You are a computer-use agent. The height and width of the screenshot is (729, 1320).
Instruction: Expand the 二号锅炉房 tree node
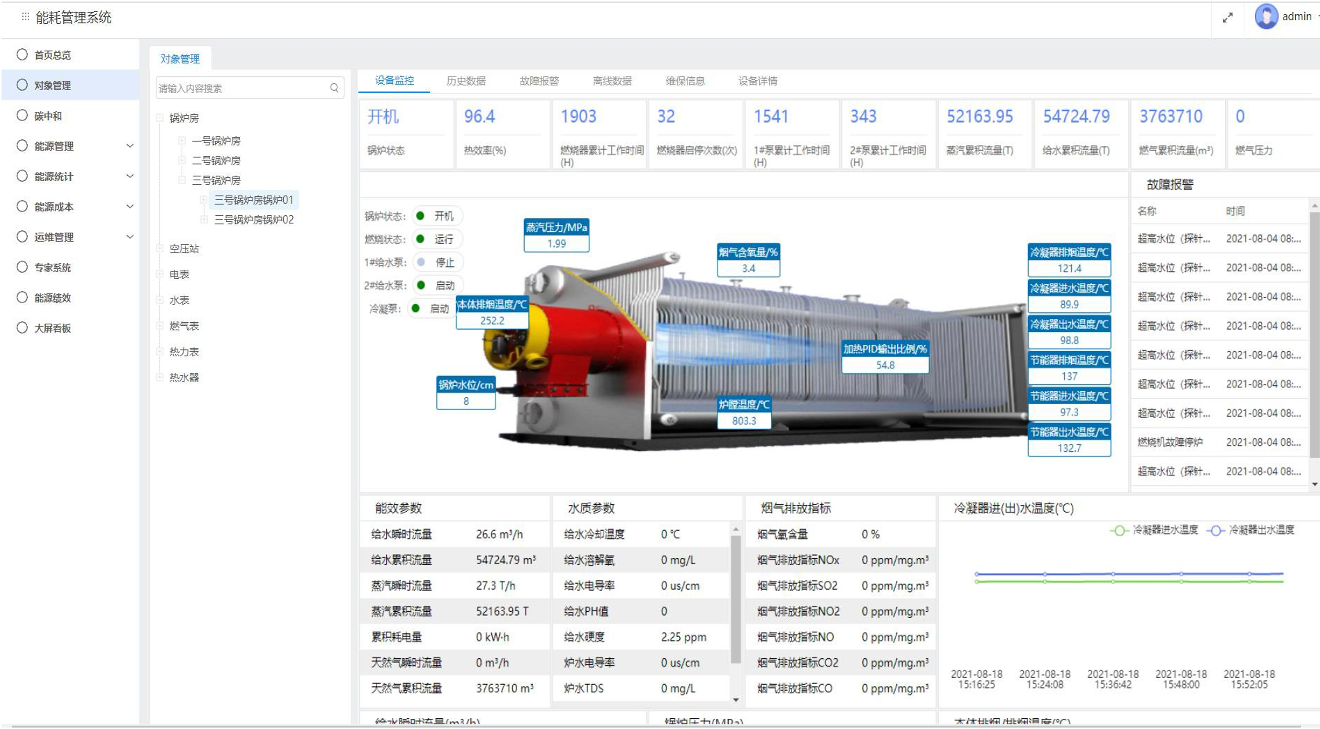182,160
